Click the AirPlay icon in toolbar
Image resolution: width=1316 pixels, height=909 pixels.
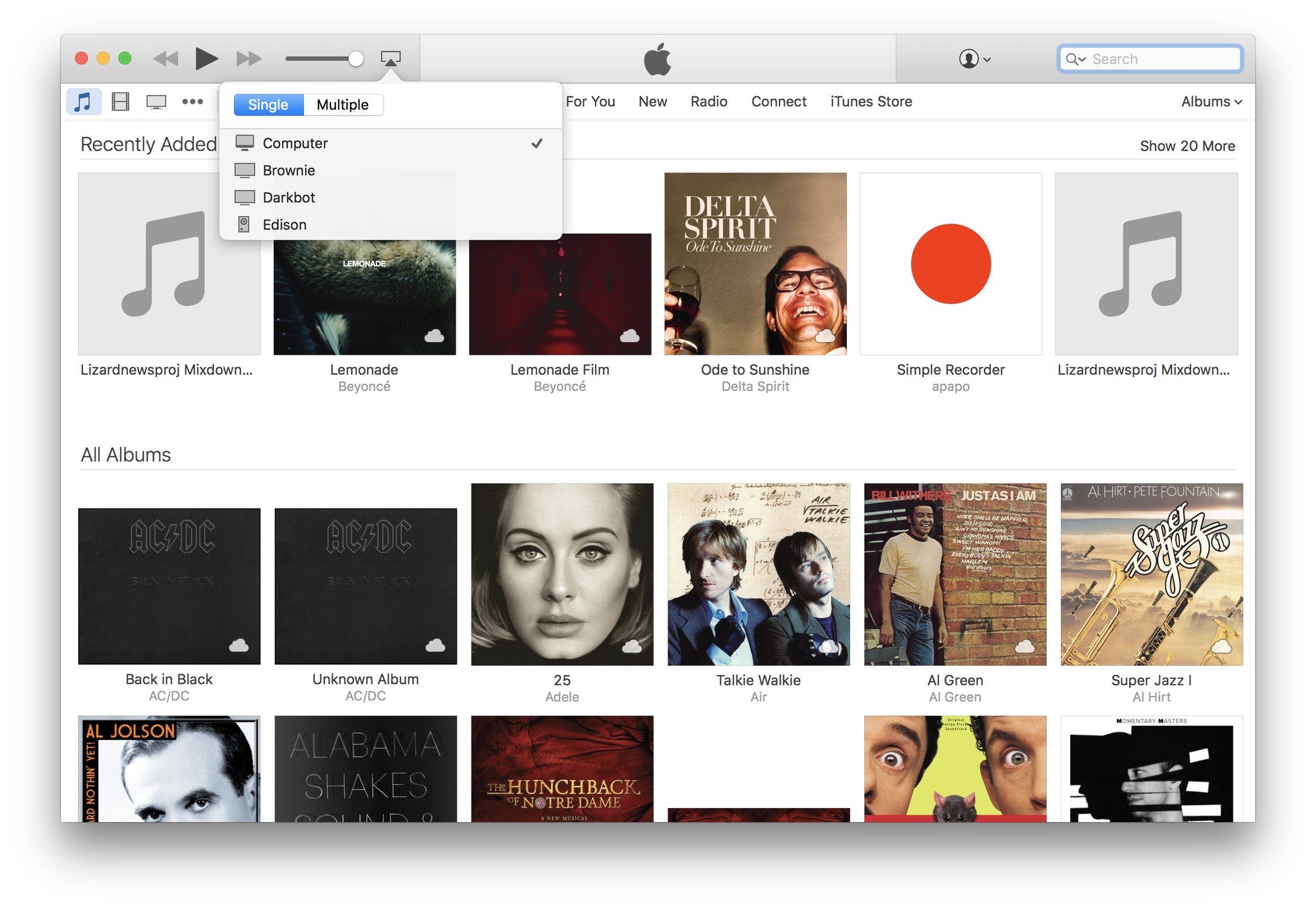(391, 59)
